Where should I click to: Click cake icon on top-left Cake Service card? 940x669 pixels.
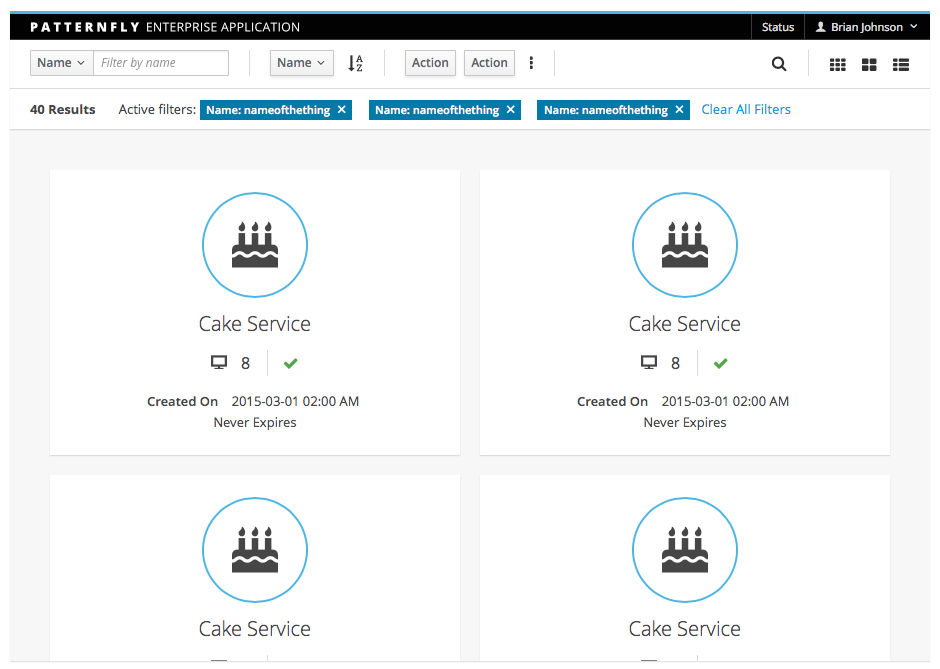[255, 245]
